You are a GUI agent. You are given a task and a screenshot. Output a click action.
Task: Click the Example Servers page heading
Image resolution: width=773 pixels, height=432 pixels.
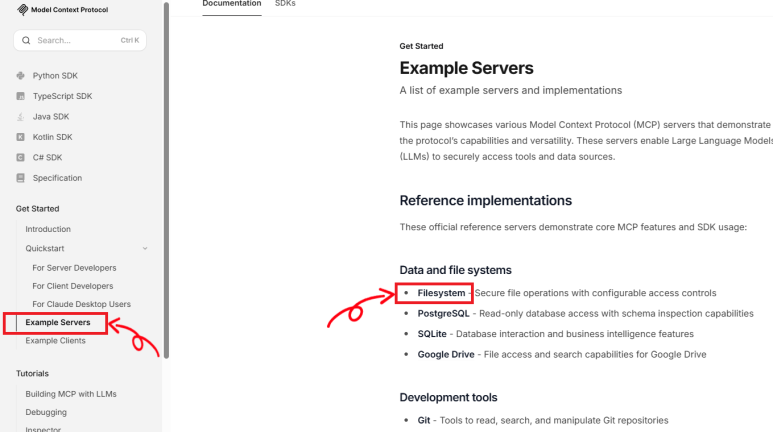click(466, 68)
